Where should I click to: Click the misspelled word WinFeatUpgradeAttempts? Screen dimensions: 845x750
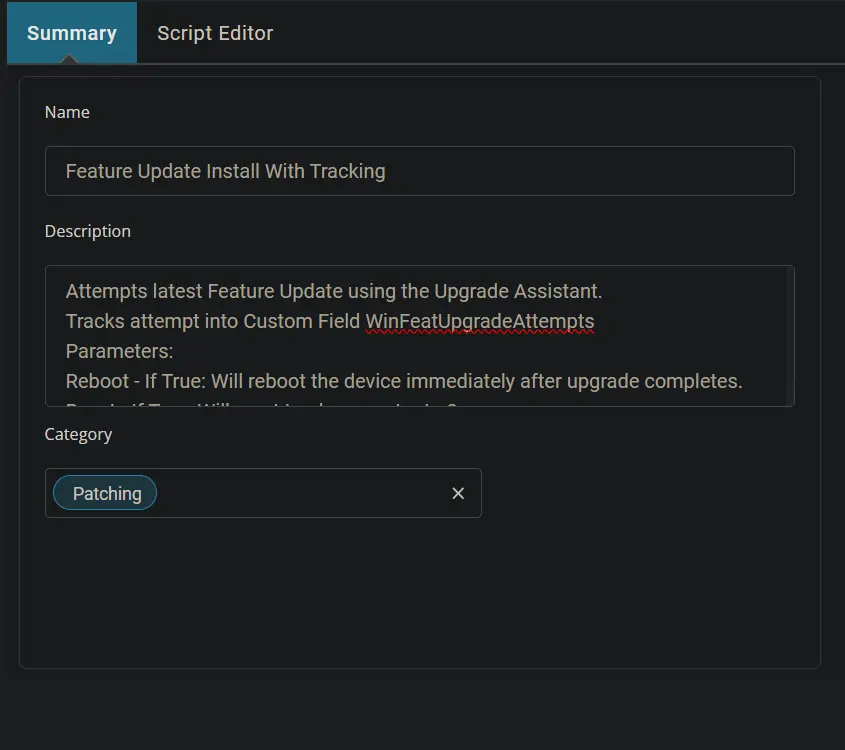click(x=480, y=322)
